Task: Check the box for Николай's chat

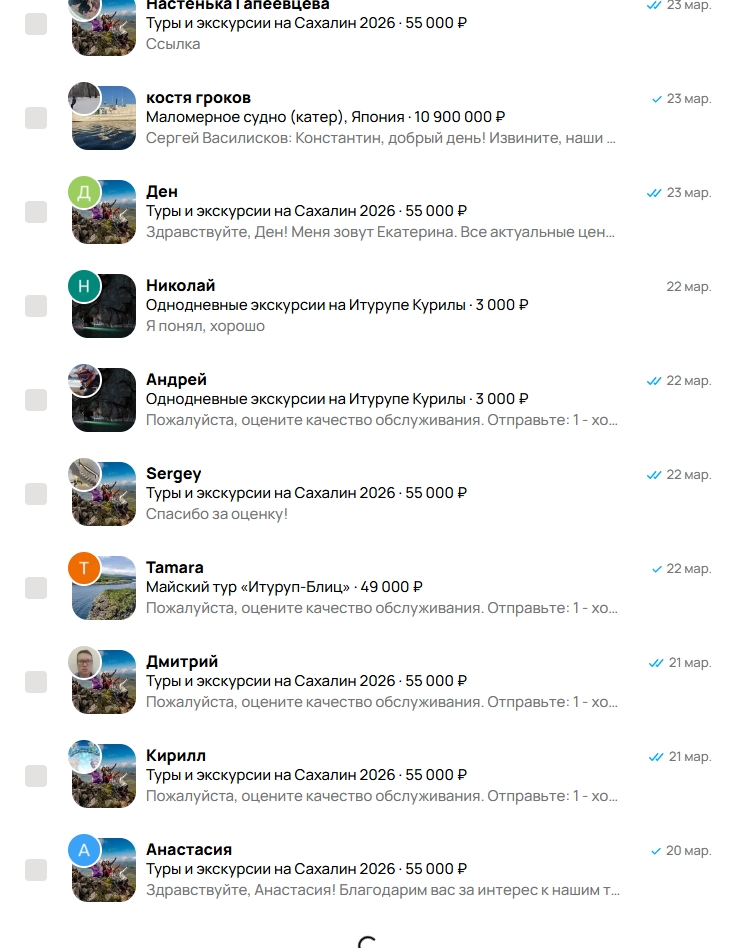Action: coord(36,306)
